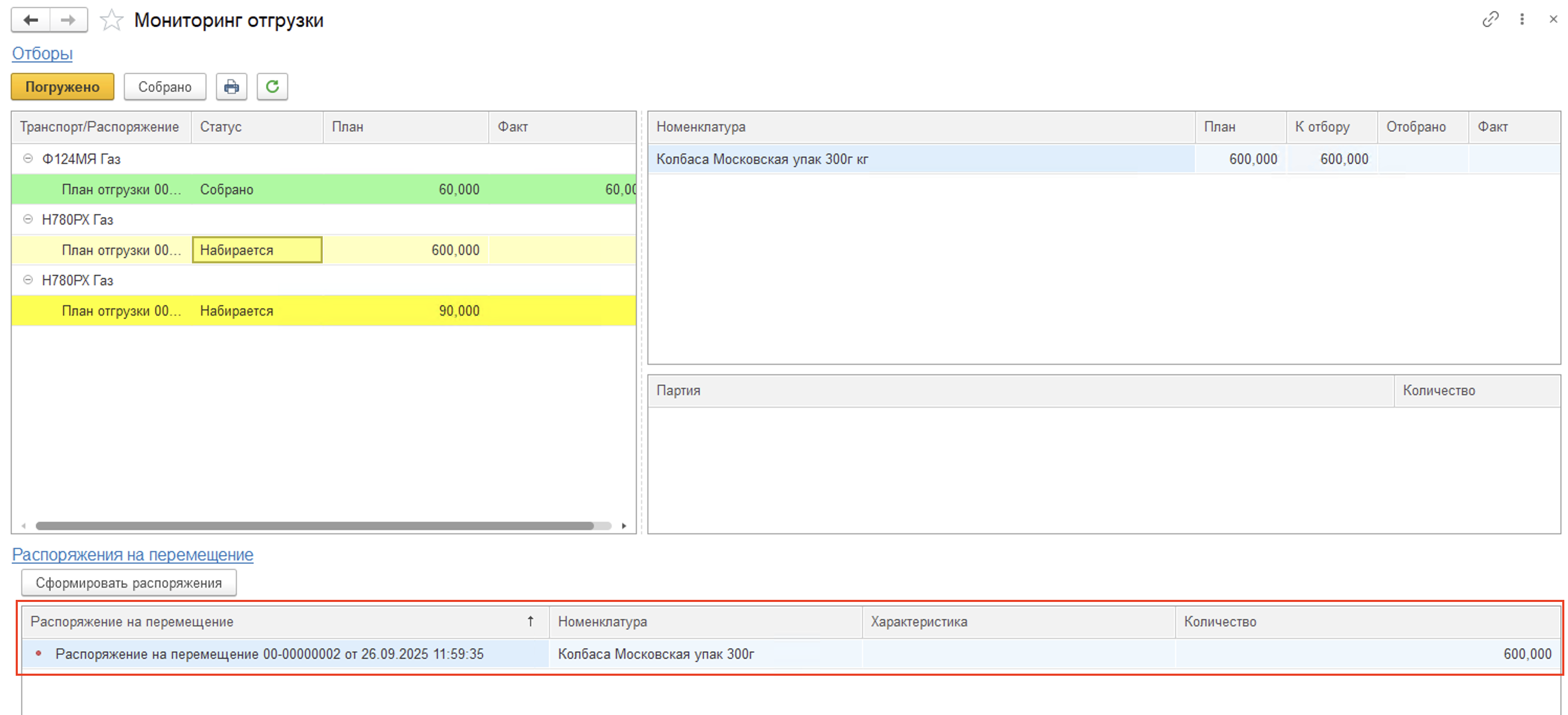Viewport: 1568px width, 715px height.
Task: Click the forward navigation arrow
Action: click(68, 20)
